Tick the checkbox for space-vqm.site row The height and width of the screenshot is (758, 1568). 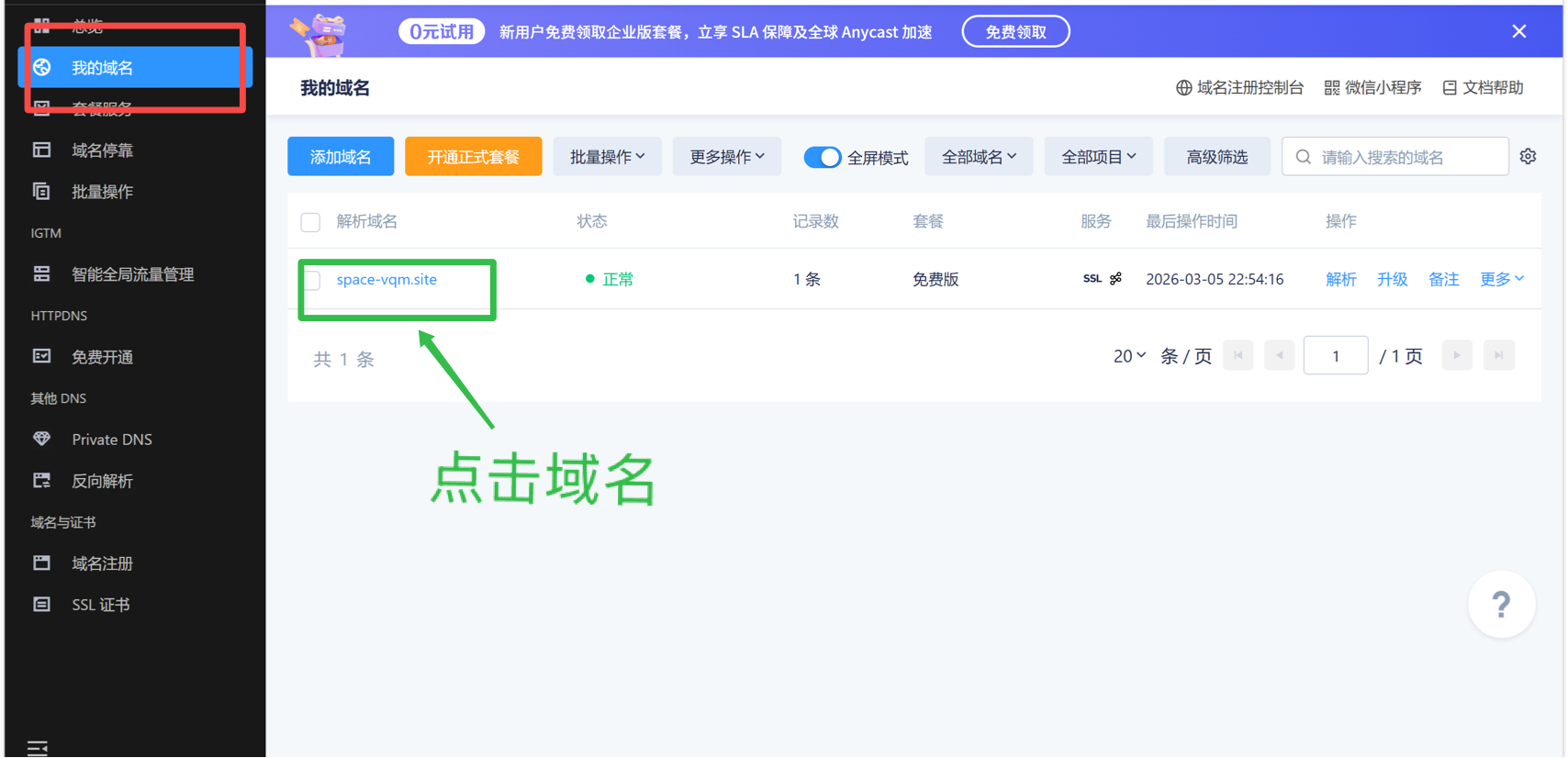(x=311, y=280)
